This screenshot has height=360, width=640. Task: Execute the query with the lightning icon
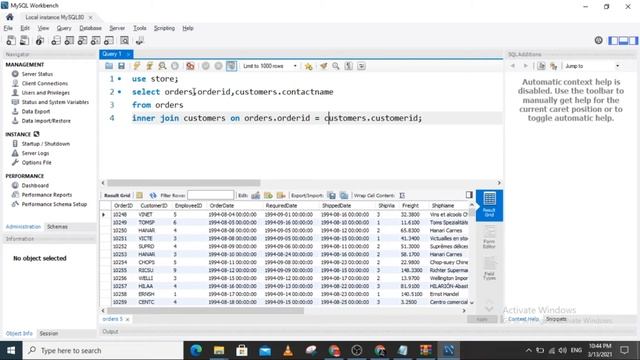click(x=137, y=66)
